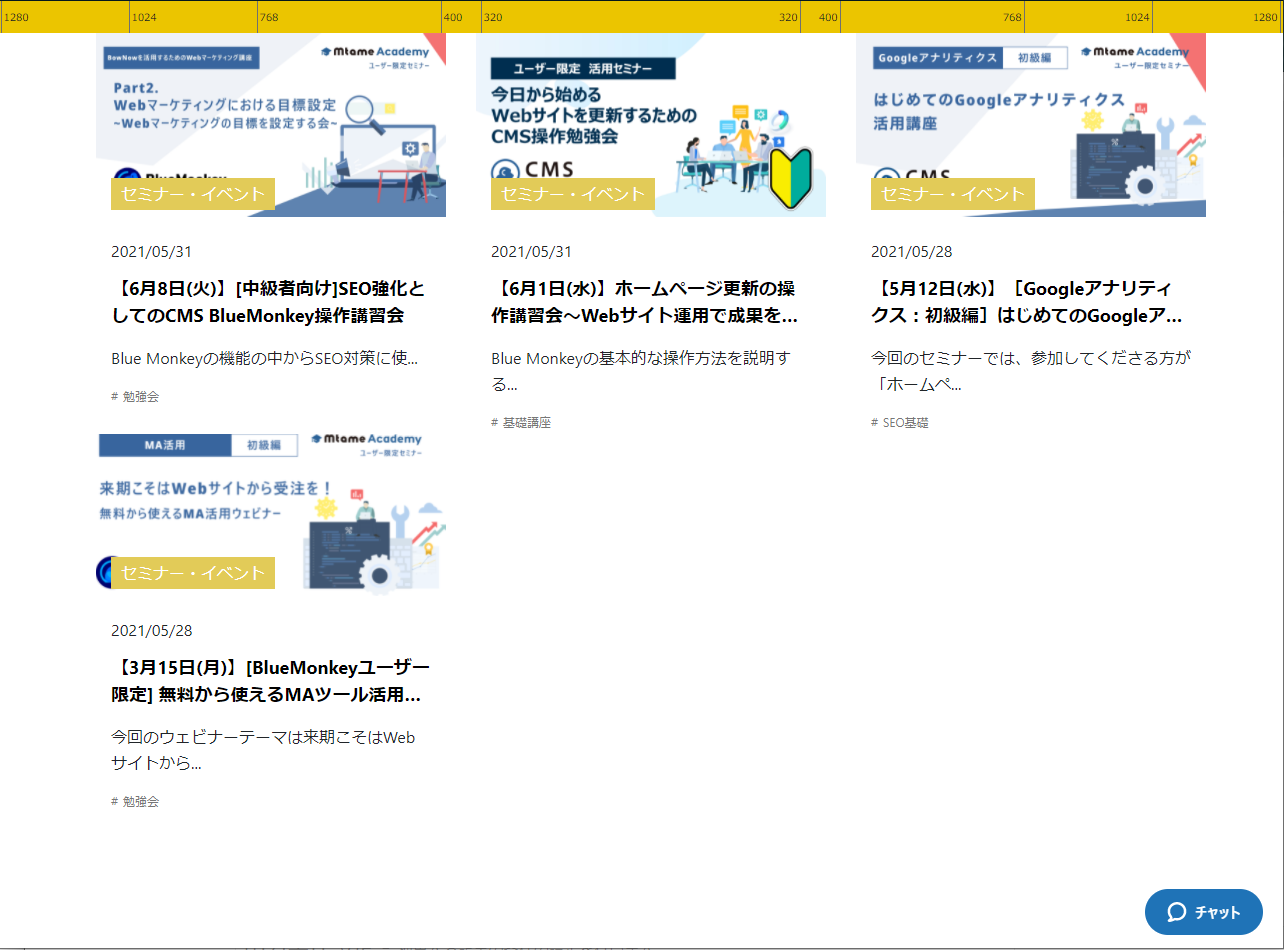Open article 【3月15日(月)】BlueMonkeyユーザー限定 MAツール活用
Viewport: 1284px width, 950px height.
click(x=270, y=681)
